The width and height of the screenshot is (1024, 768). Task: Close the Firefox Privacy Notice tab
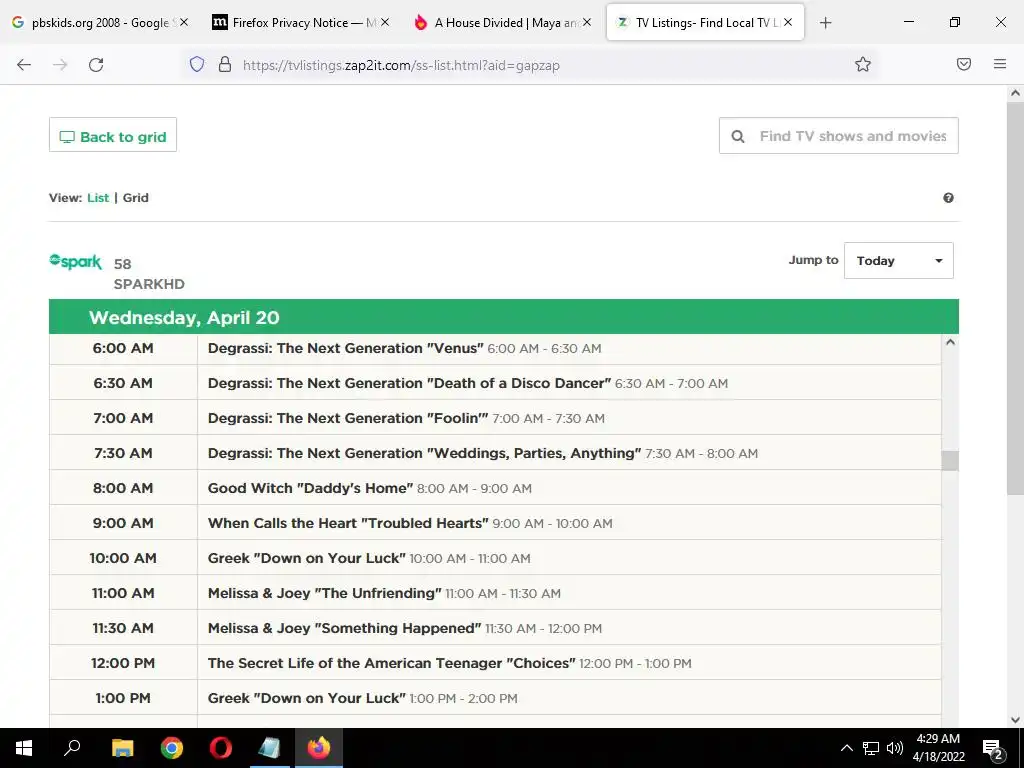click(385, 22)
